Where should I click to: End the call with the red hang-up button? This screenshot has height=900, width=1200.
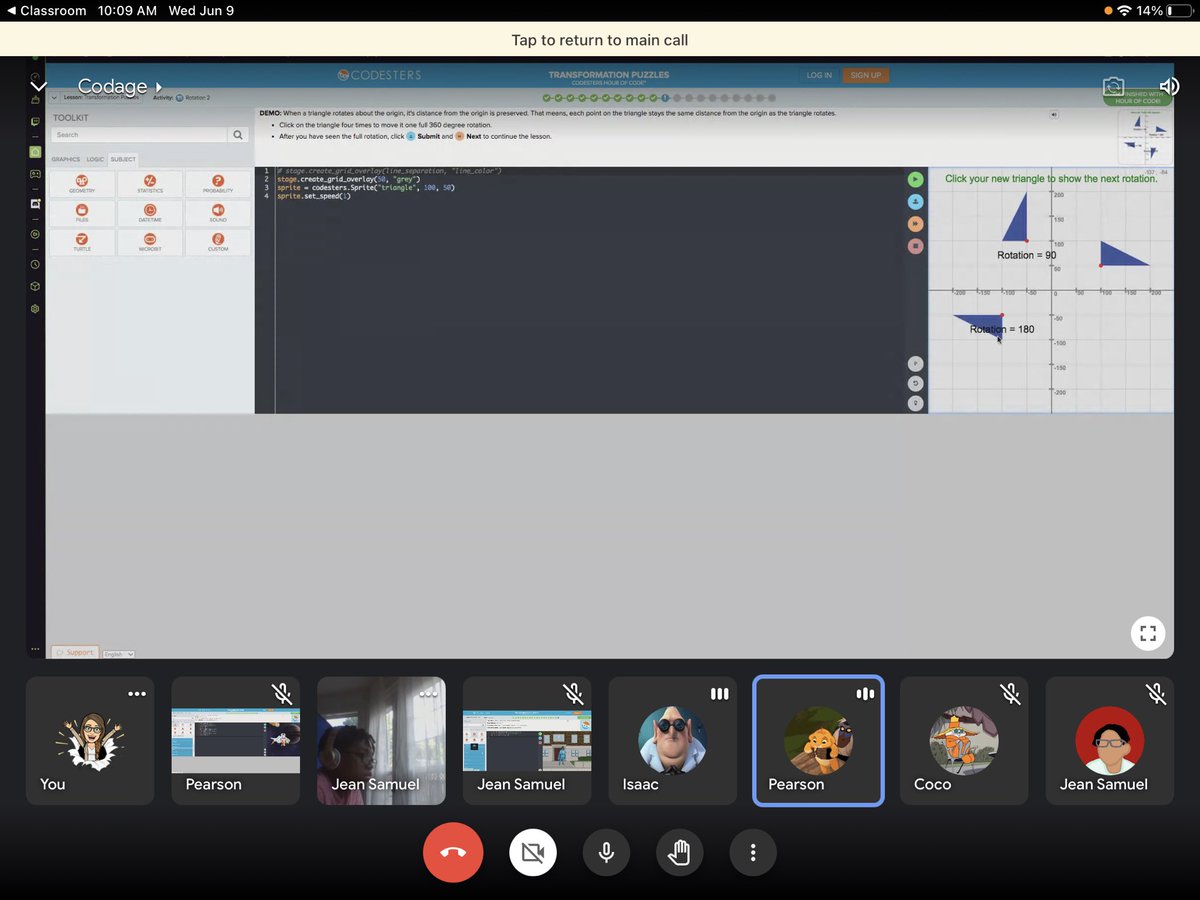[x=453, y=853]
